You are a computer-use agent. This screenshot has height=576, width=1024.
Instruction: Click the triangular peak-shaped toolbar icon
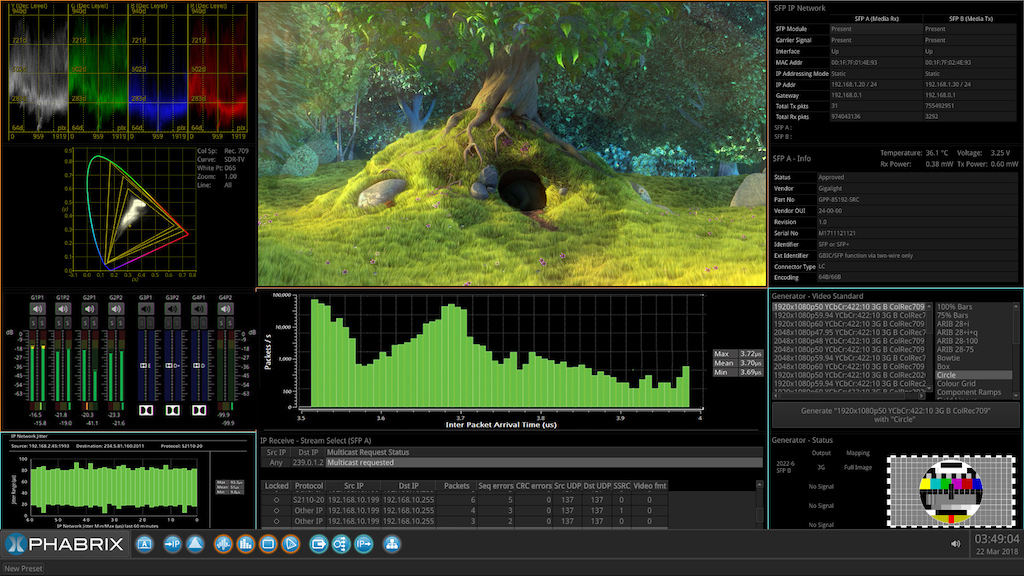point(195,544)
